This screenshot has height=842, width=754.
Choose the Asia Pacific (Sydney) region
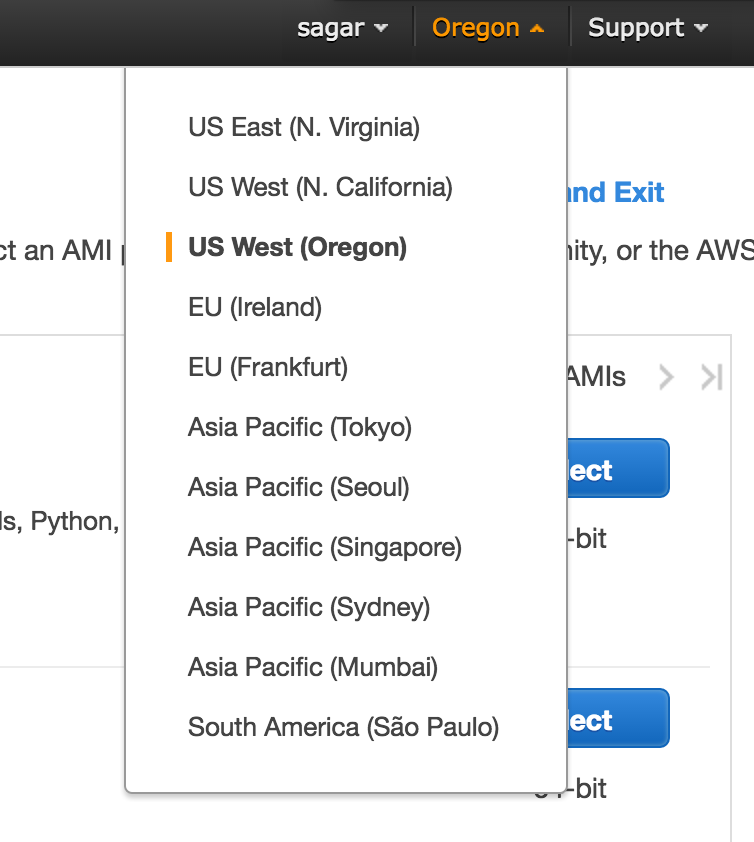(x=308, y=607)
